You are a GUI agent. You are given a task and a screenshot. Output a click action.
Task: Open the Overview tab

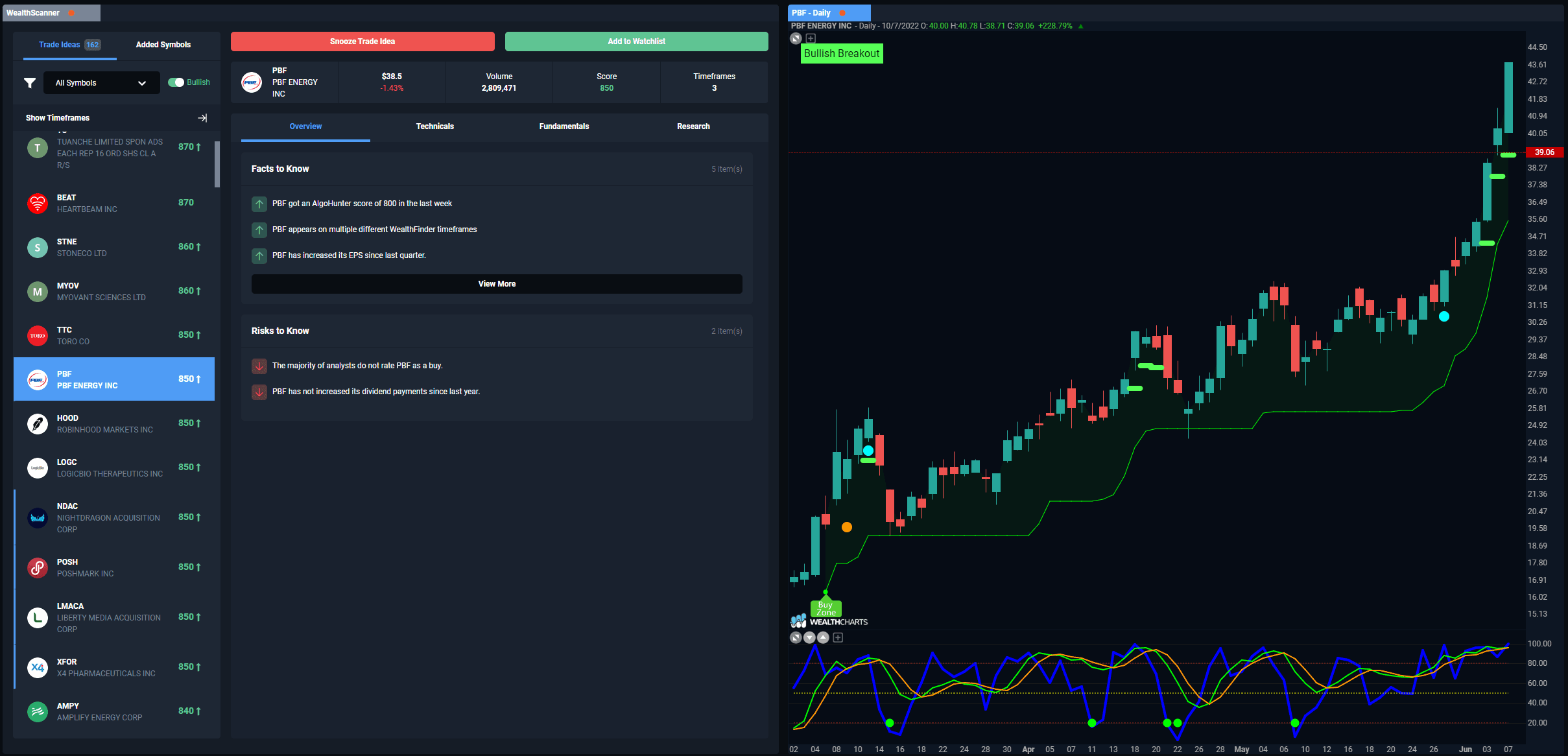[305, 126]
